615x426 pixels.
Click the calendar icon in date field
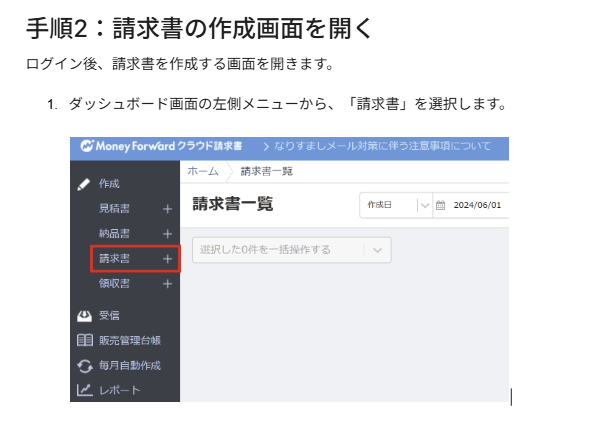pos(440,205)
